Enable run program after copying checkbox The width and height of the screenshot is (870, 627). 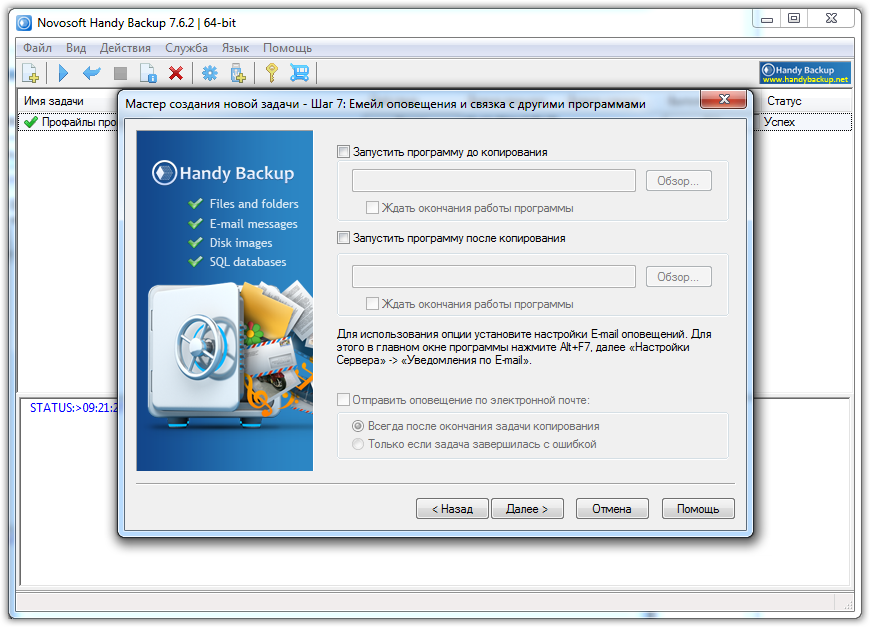(x=343, y=237)
